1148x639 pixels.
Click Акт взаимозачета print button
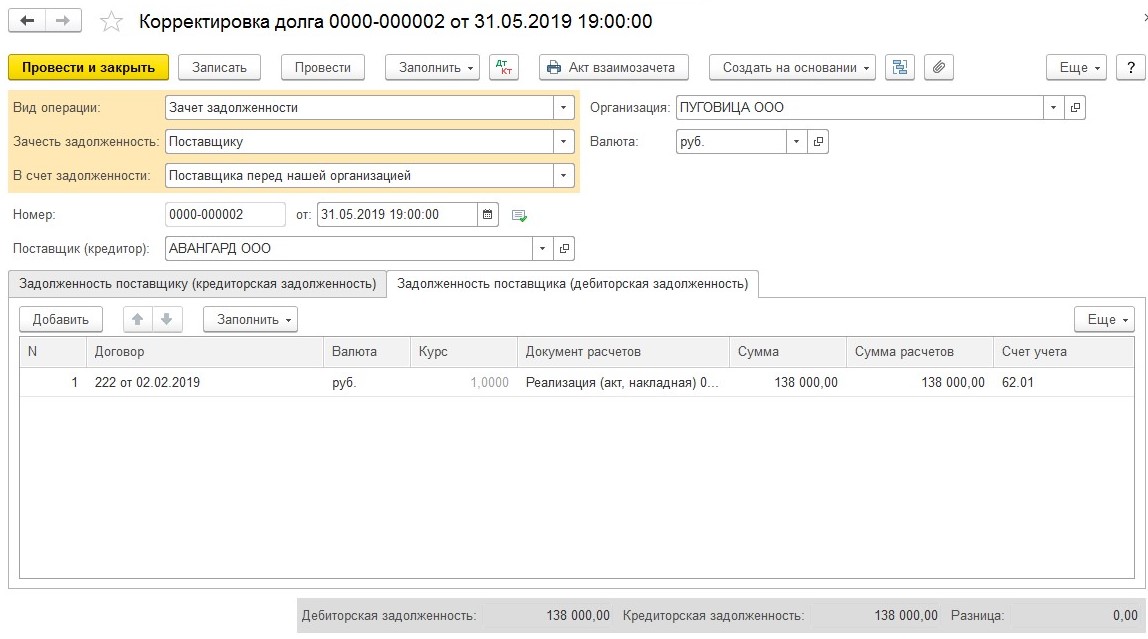pyautogui.click(x=613, y=67)
